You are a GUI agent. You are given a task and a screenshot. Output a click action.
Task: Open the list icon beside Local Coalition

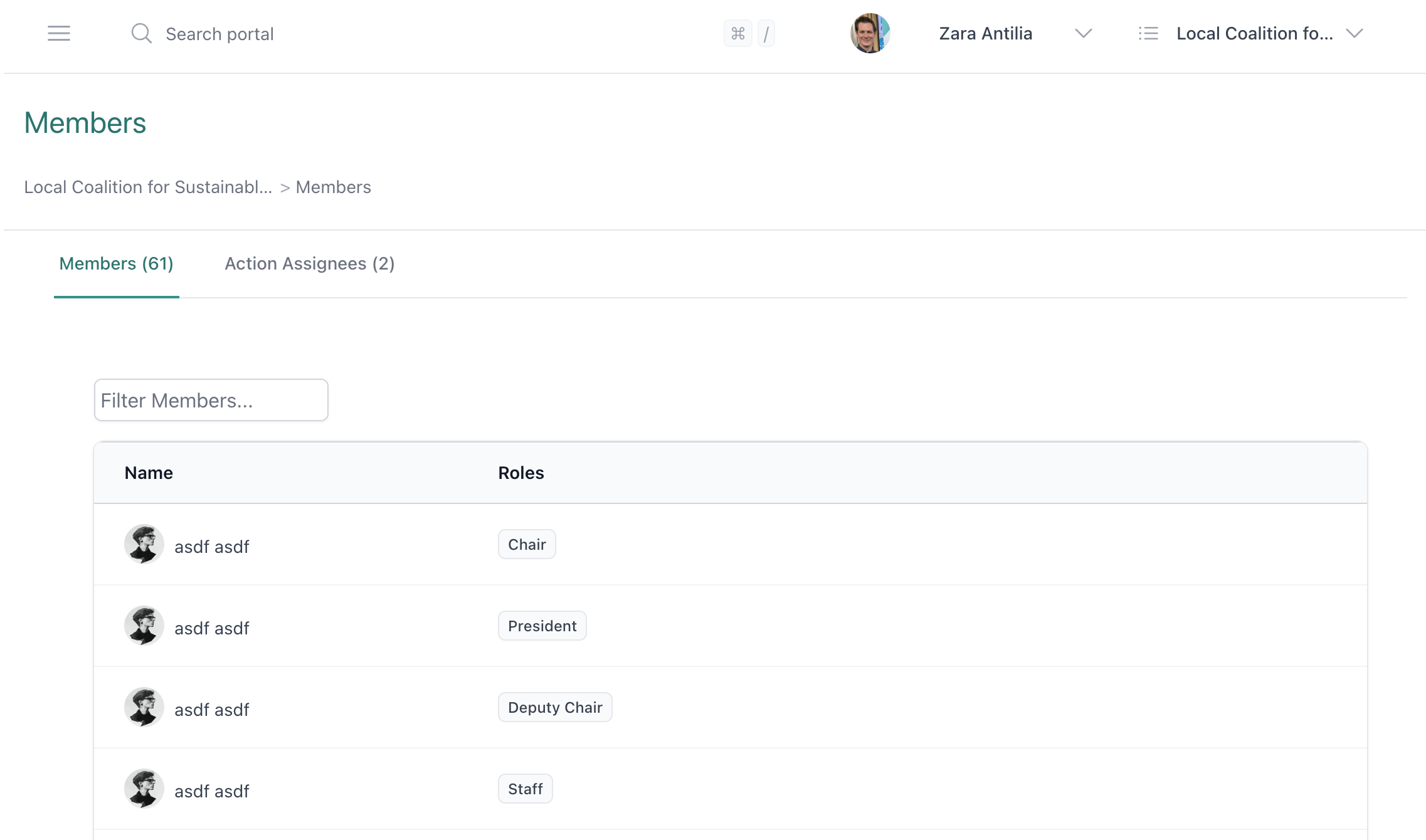click(1148, 33)
